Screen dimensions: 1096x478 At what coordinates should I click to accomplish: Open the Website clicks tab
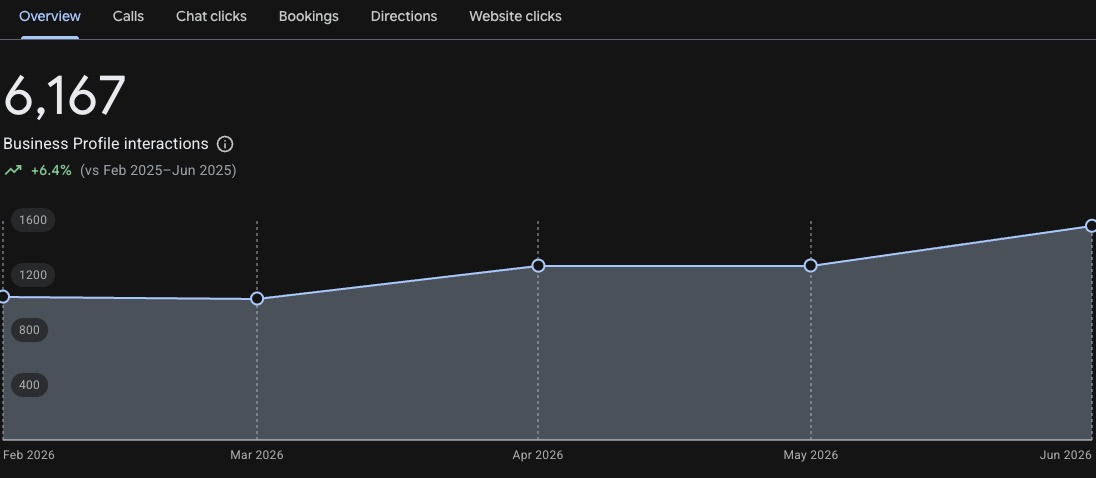515,16
